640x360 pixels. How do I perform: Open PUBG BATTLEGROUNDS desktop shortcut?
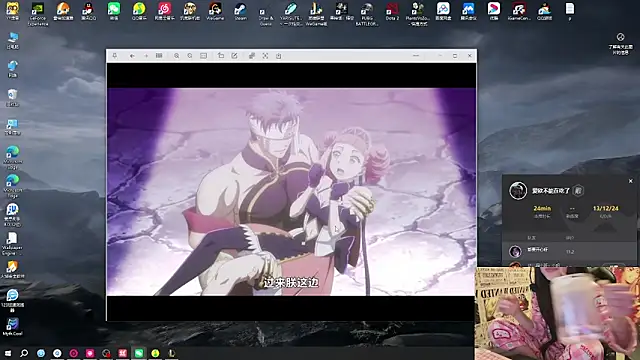tap(367, 13)
